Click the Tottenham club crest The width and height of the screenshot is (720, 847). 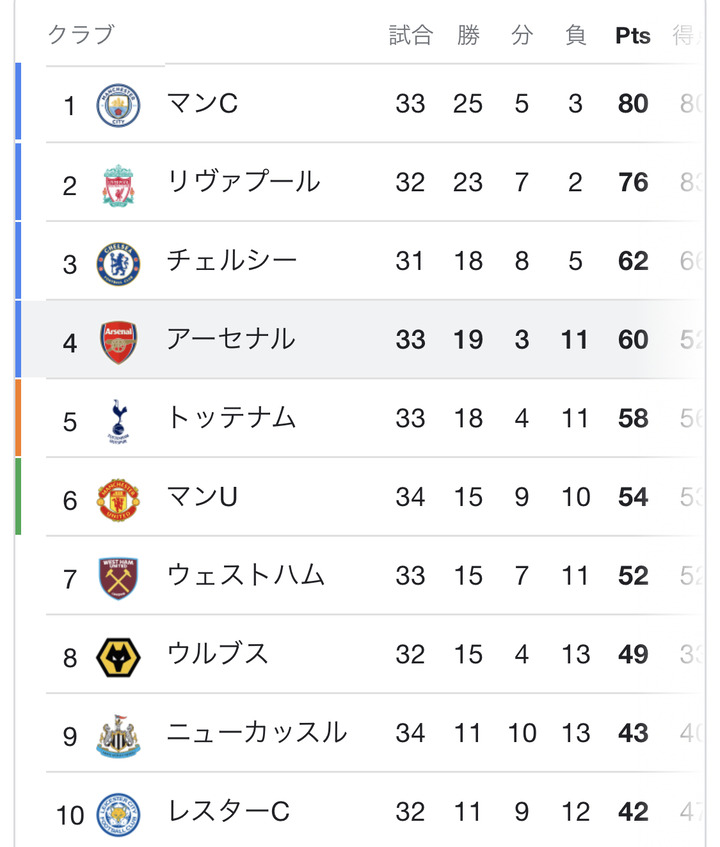coord(118,420)
